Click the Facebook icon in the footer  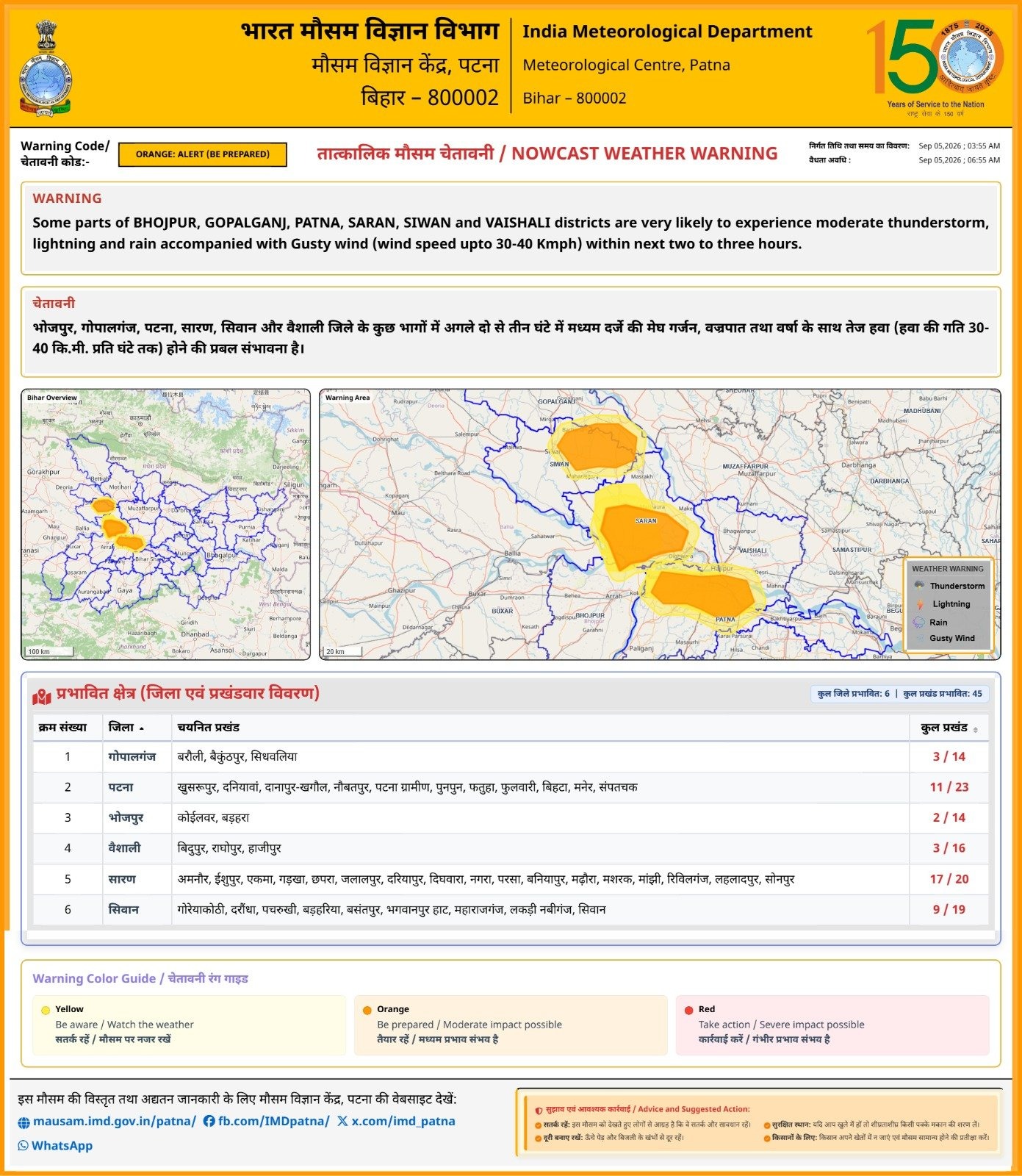(209, 1121)
